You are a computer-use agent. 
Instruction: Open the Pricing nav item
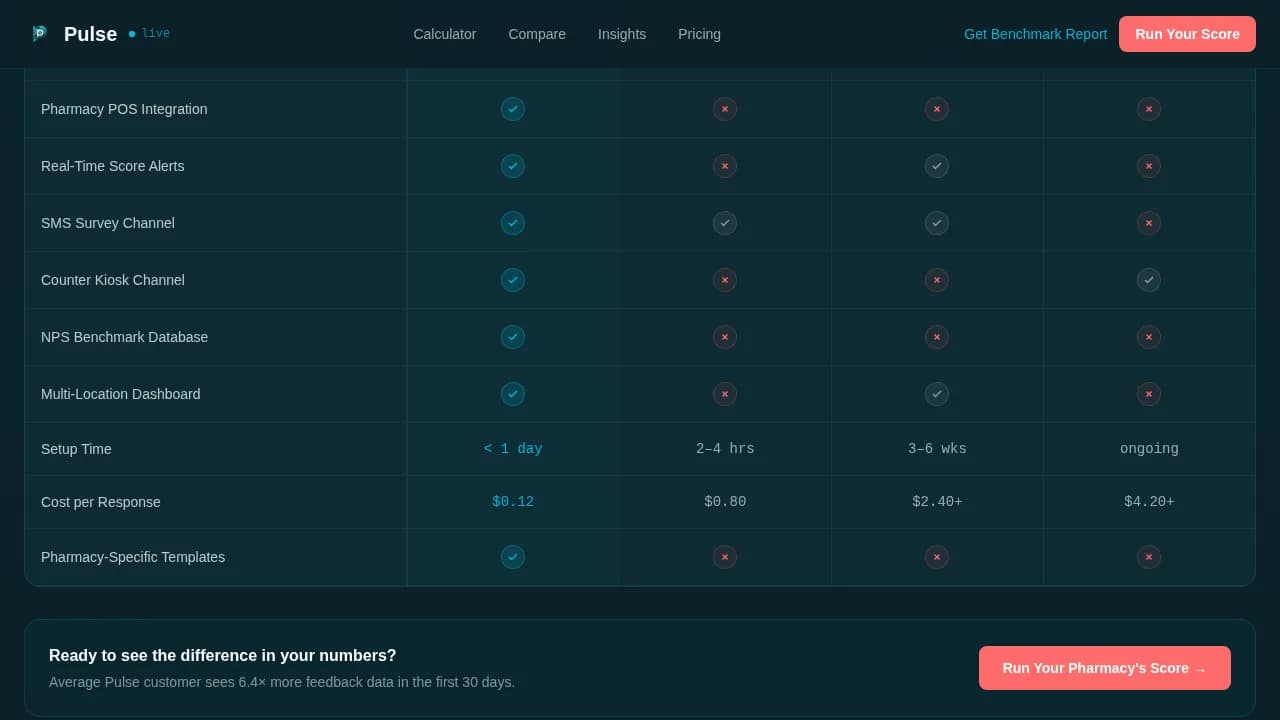pos(699,34)
